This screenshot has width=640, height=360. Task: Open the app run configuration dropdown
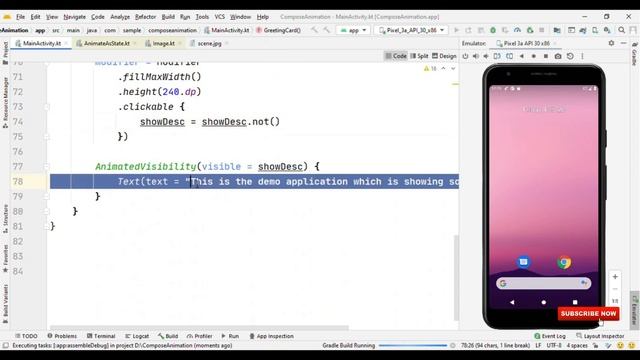(x=353, y=30)
